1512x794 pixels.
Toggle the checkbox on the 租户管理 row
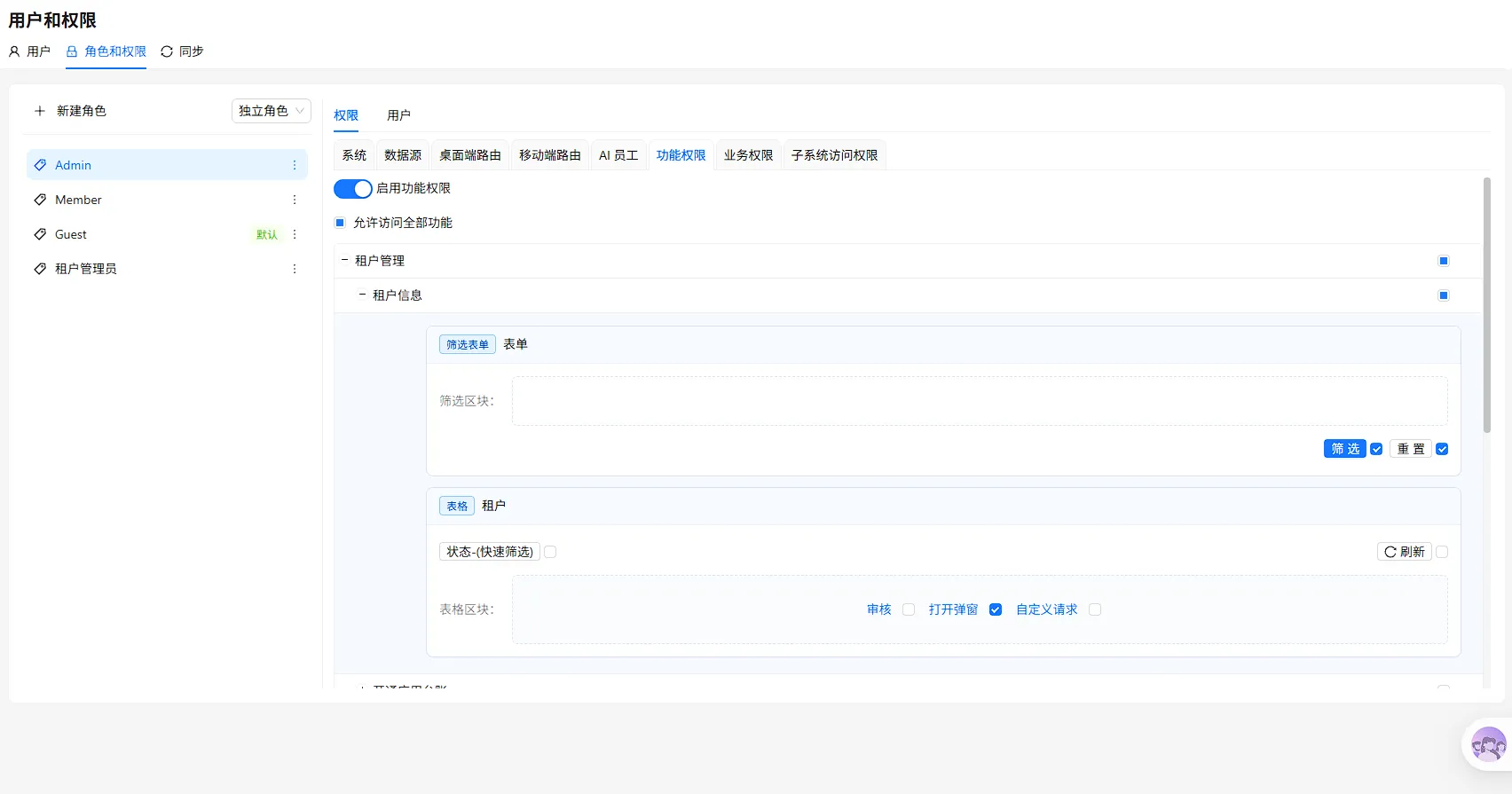click(x=1444, y=261)
